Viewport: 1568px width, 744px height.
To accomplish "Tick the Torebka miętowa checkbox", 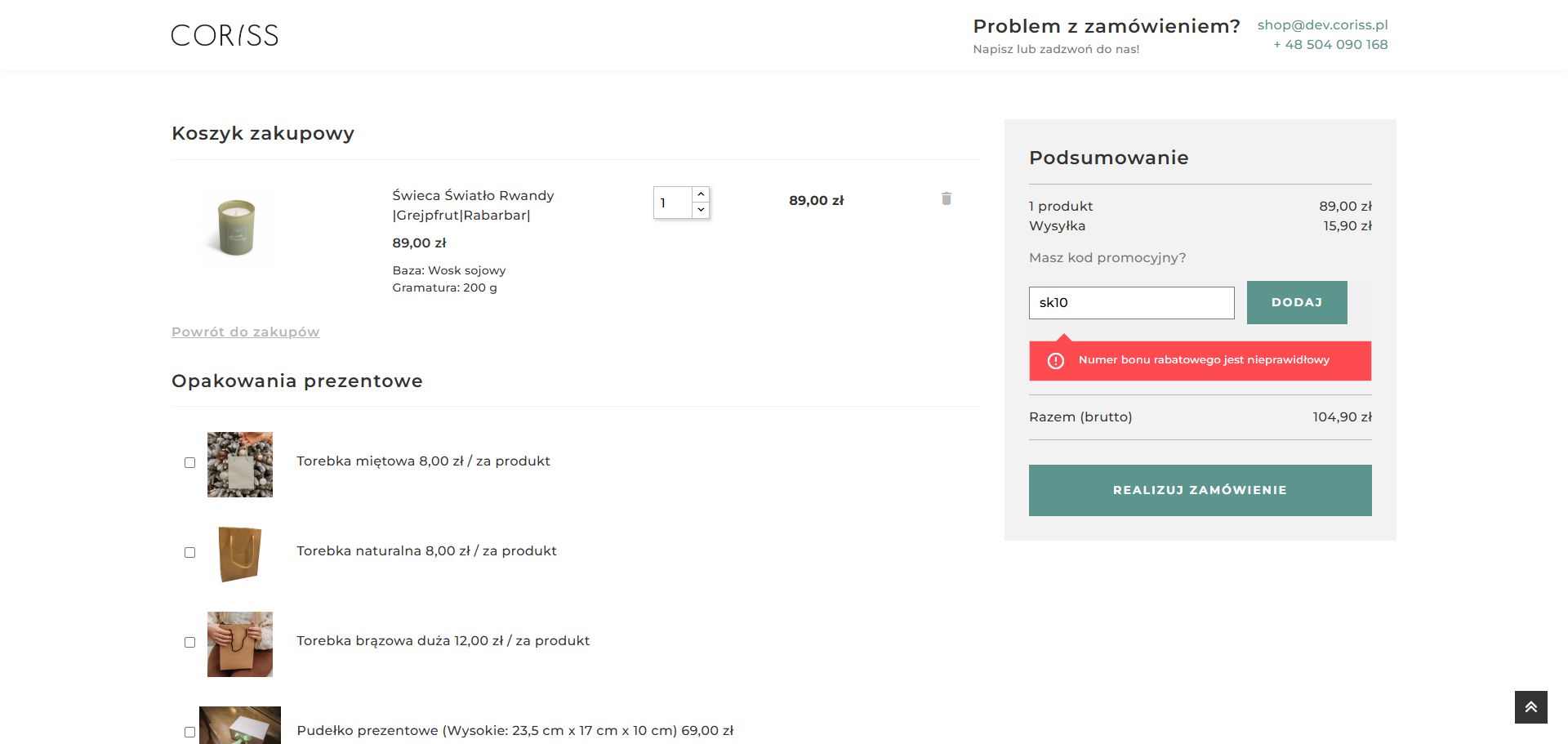I will 190,463.
